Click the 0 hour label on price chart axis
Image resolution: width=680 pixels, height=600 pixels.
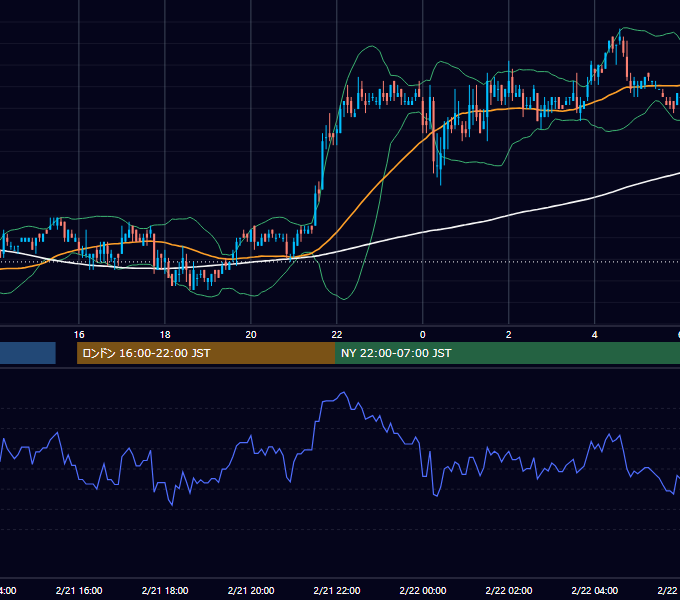click(422, 335)
